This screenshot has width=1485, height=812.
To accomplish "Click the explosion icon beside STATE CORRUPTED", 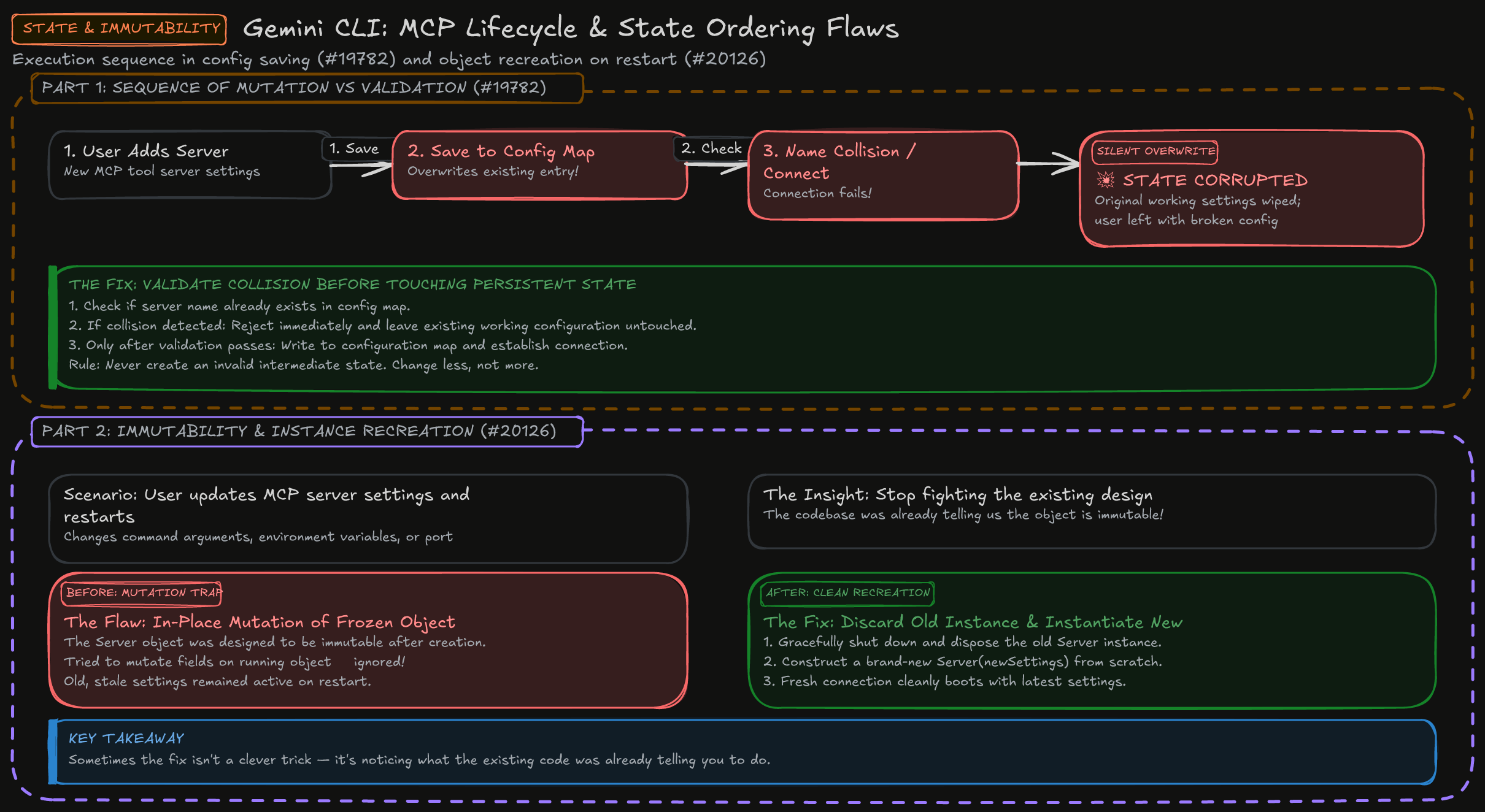I will click(x=1106, y=180).
